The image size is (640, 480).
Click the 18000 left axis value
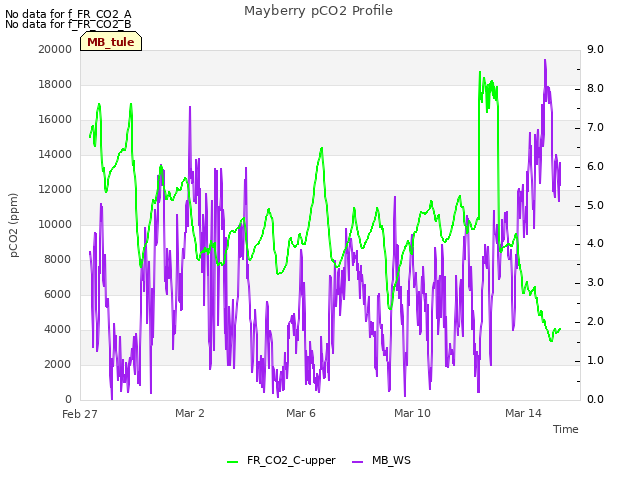55,84
